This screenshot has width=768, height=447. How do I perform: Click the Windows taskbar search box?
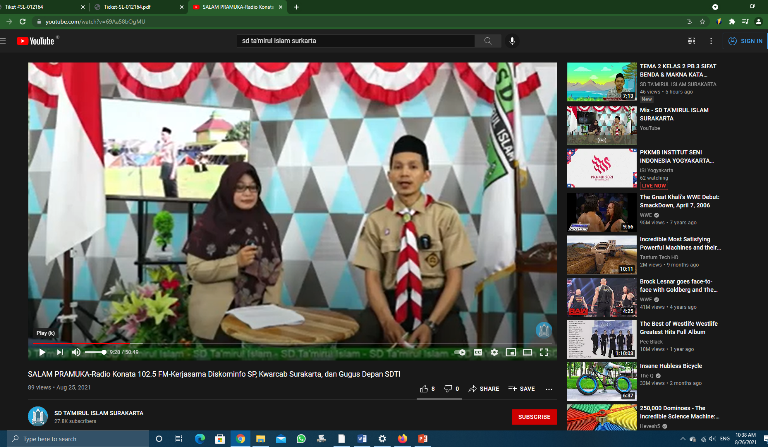coord(78,439)
